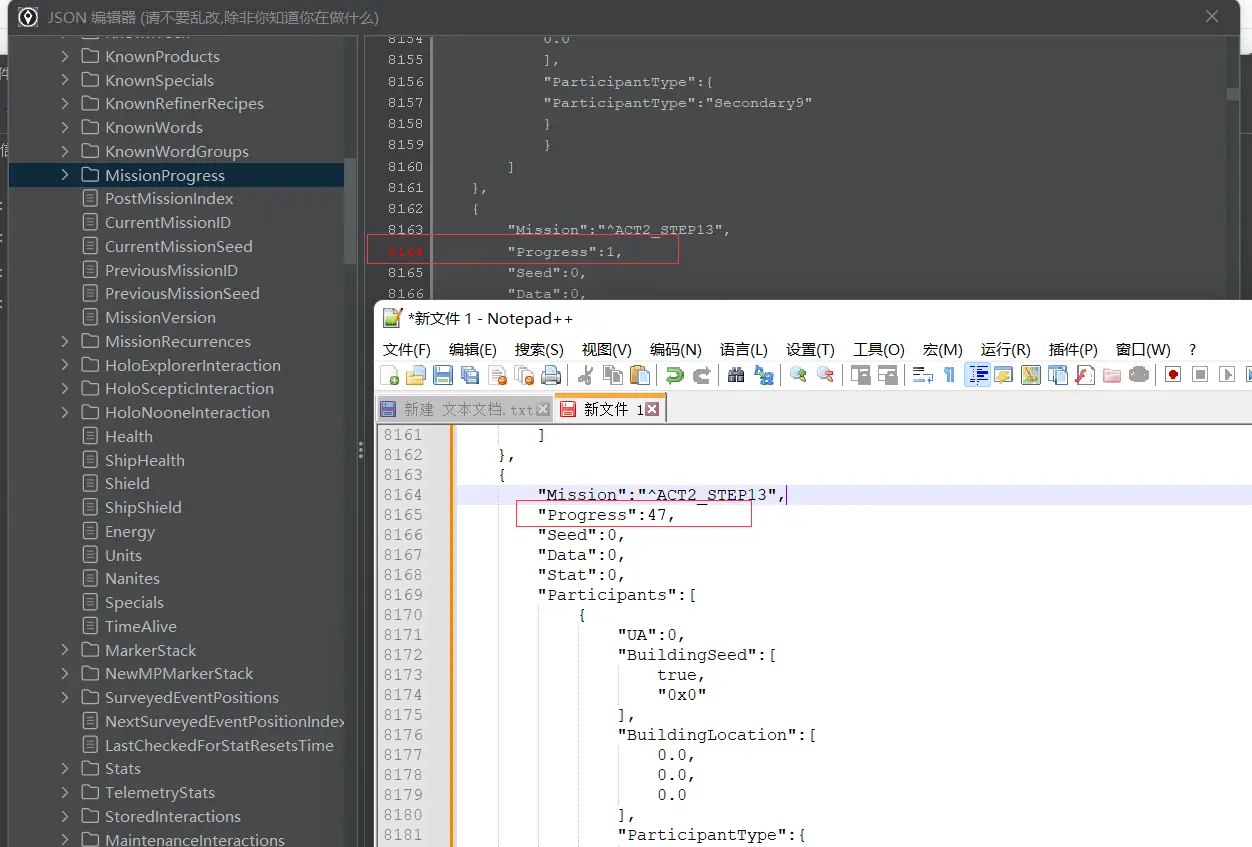Click the panel splitter dots handle

(361, 451)
